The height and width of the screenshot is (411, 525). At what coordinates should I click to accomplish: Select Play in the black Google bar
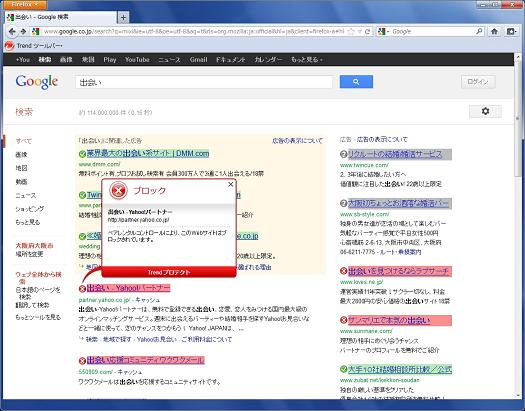[x=110, y=60]
